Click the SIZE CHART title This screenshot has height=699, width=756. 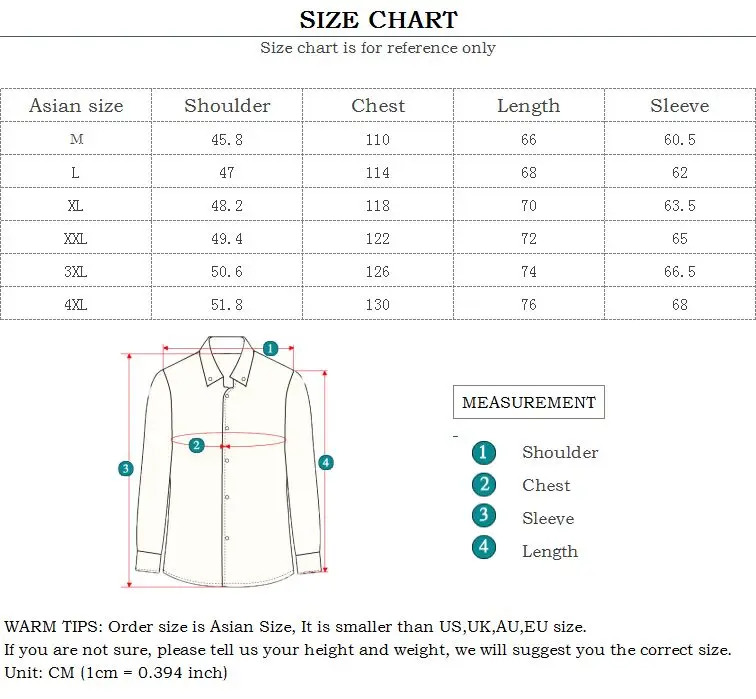tap(378, 20)
